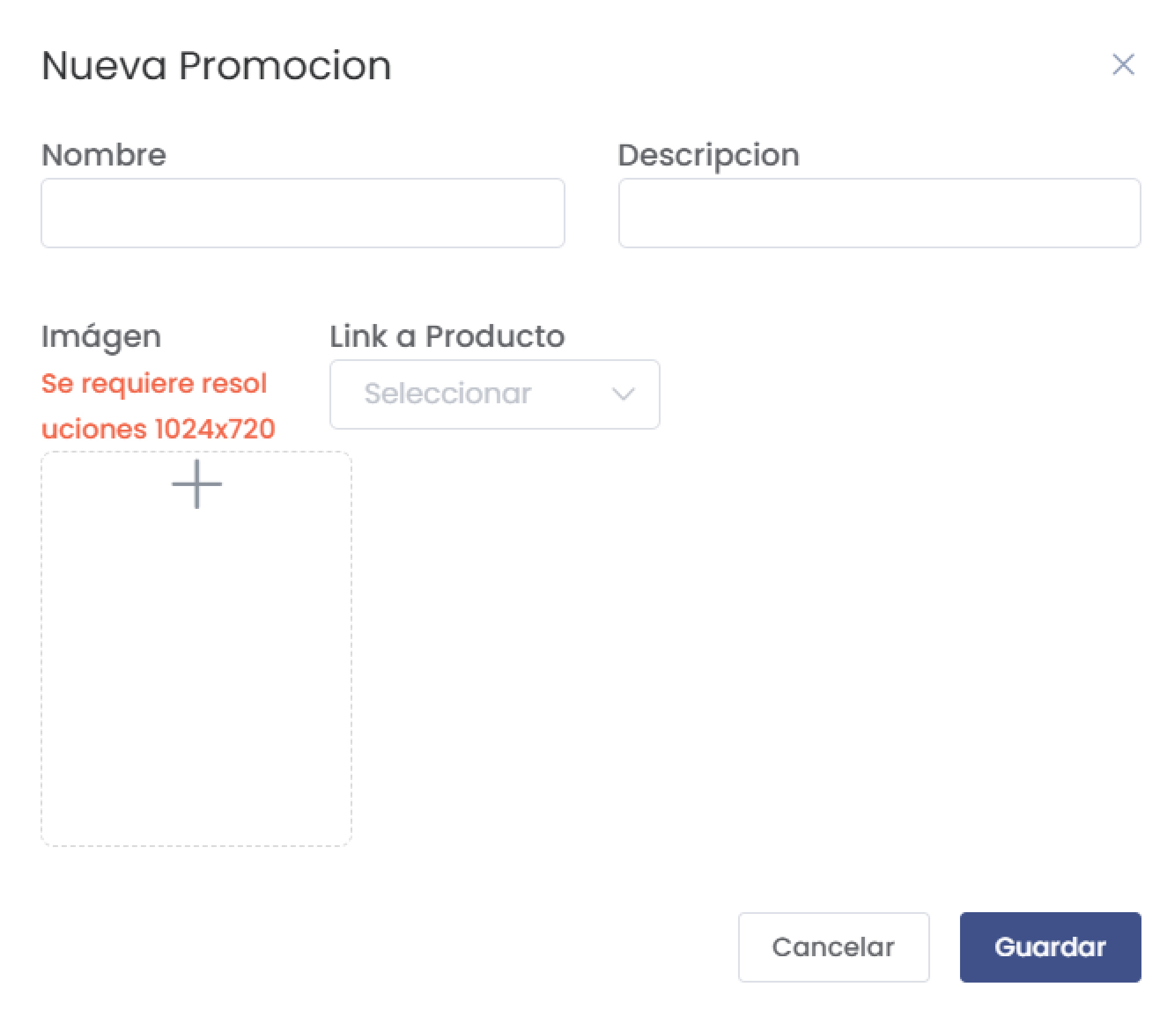Open the product selection dropdown
Viewport: 1172px width, 1036px height.
[495, 394]
